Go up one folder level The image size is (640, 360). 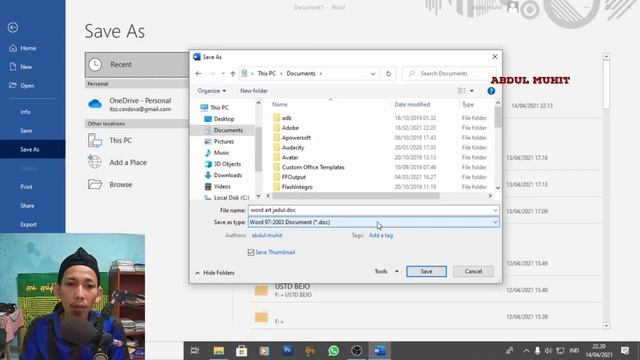pos(233,73)
